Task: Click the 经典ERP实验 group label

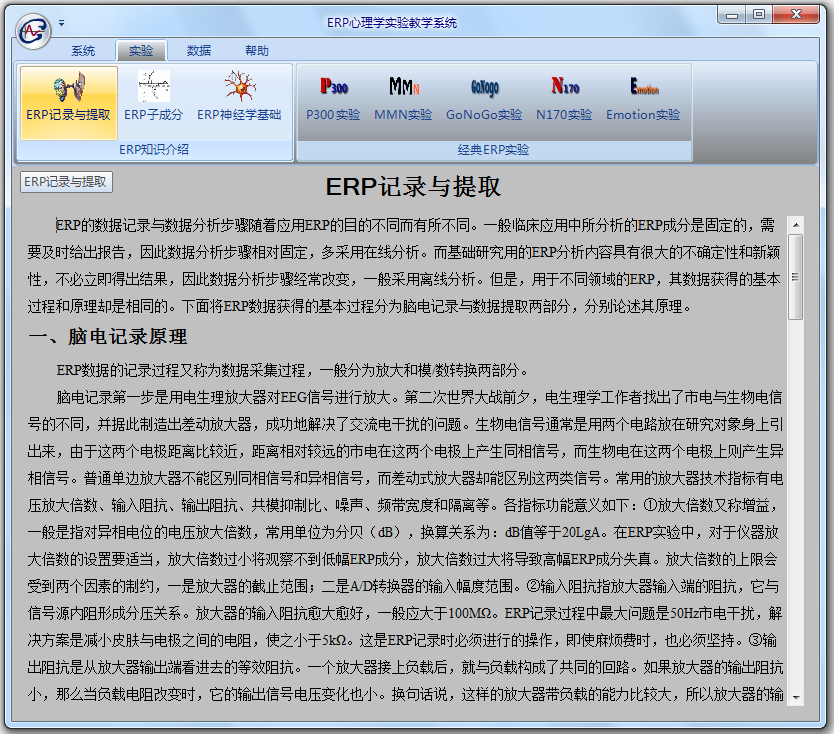Action: pos(493,149)
